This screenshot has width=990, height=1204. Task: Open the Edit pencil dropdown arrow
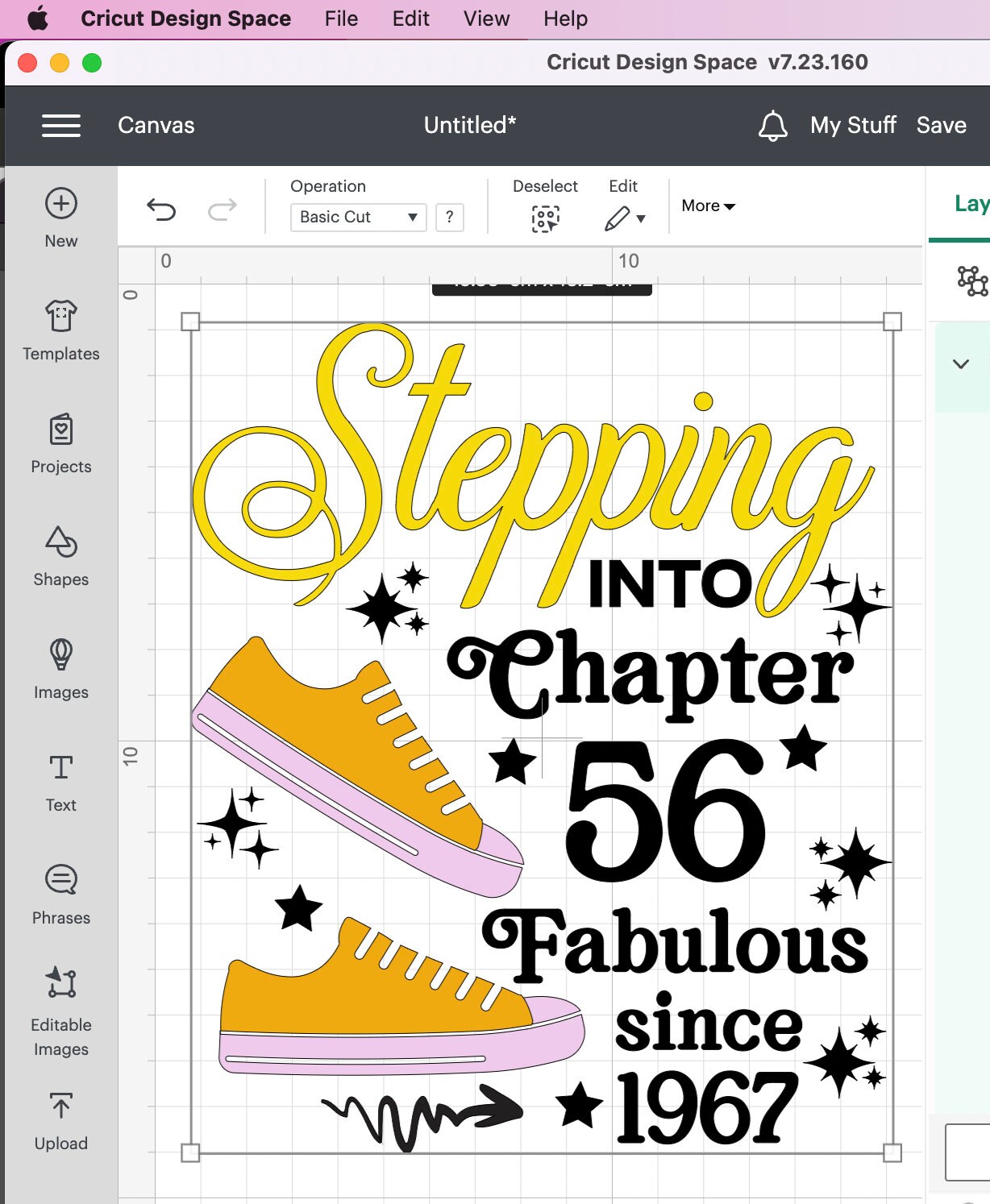coord(640,218)
